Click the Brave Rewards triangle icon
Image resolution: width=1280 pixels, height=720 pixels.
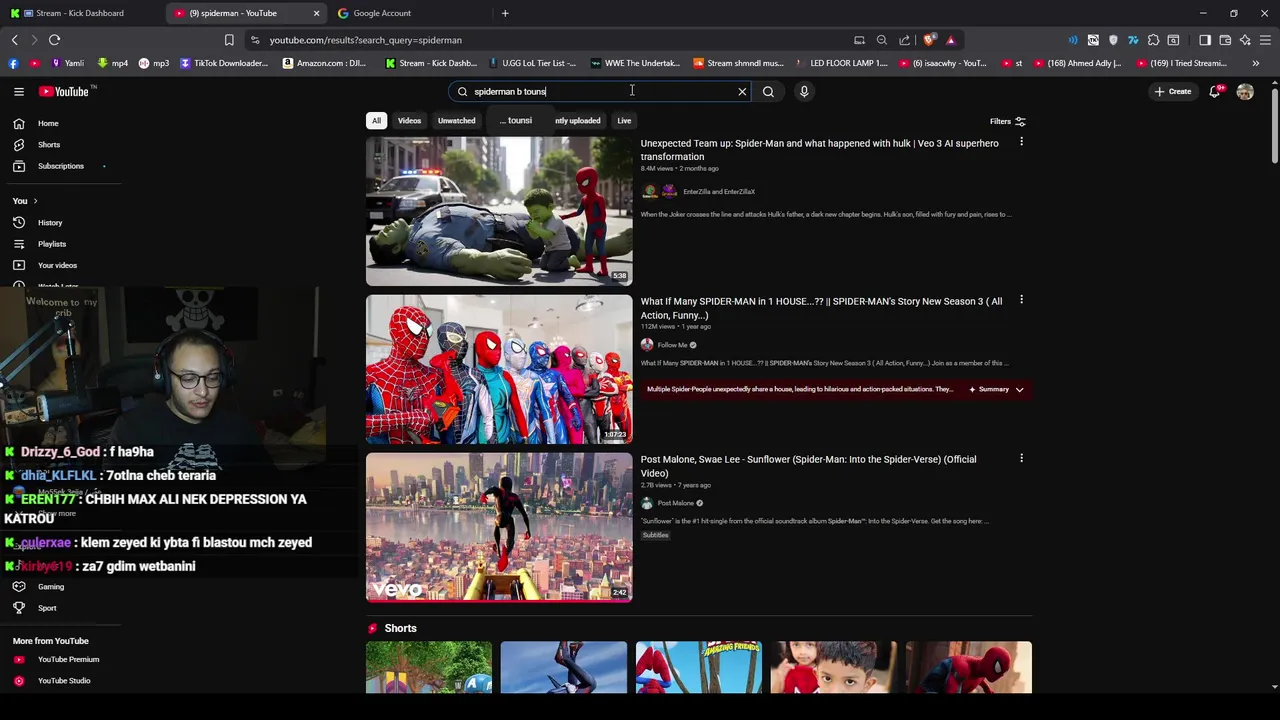pyautogui.click(x=950, y=40)
